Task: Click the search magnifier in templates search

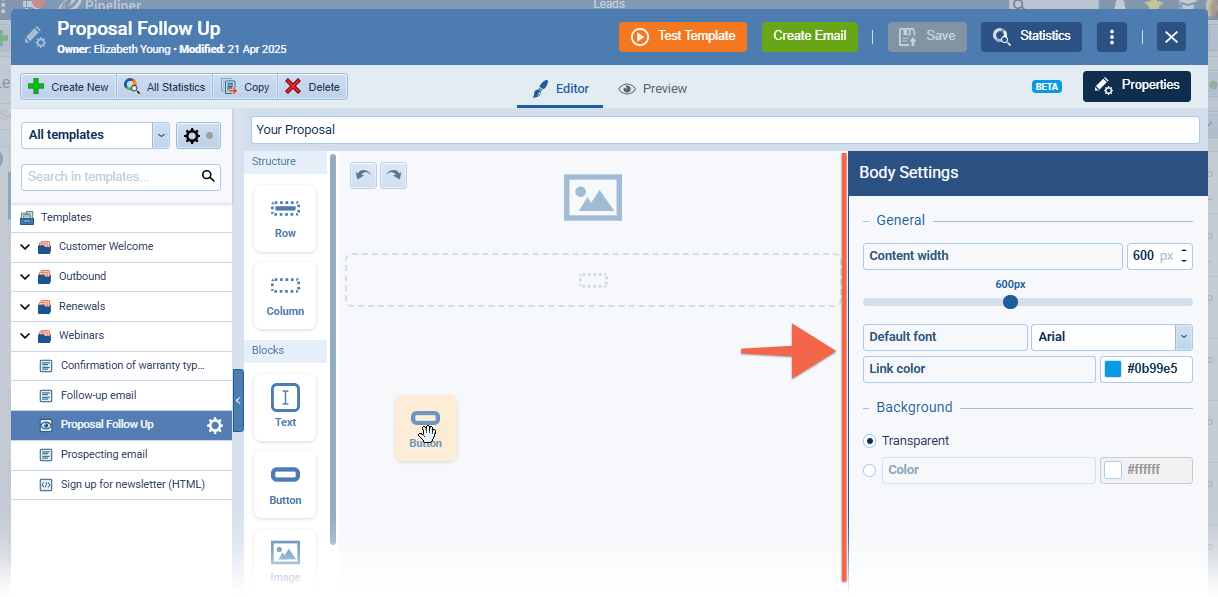Action: click(208, 177)
